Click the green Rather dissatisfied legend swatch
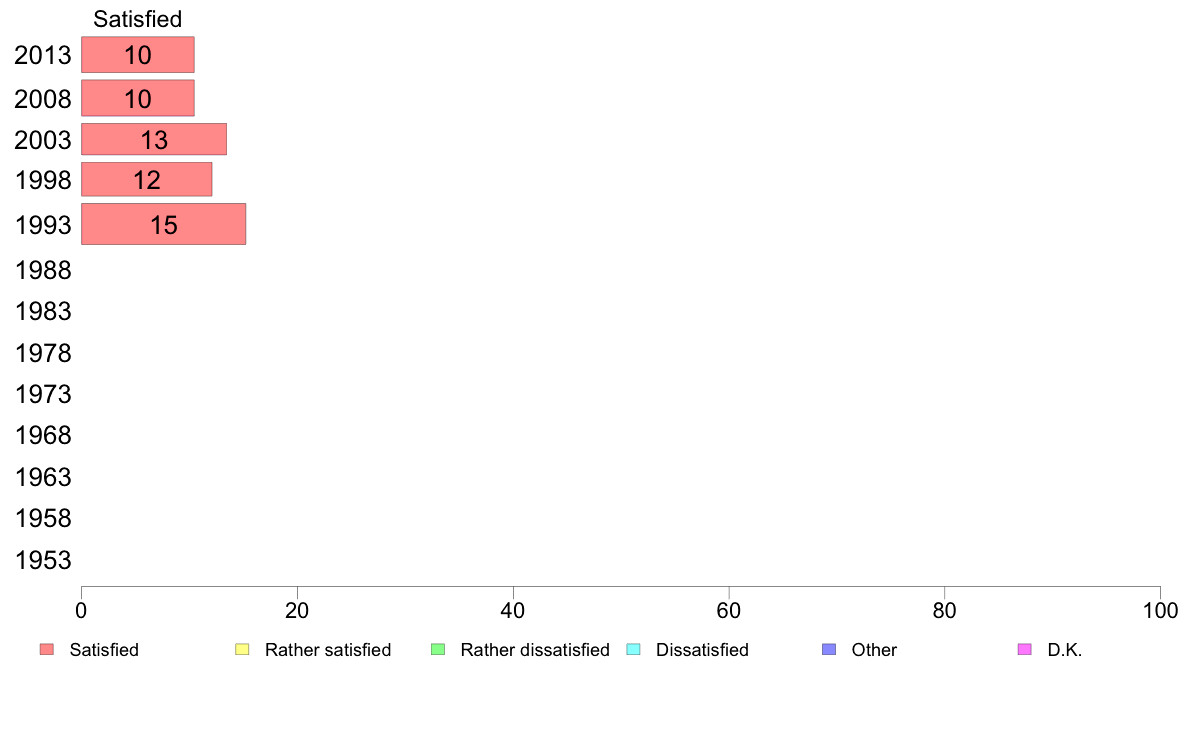The height and width of the screenshot is (736, 1188). 438,650
